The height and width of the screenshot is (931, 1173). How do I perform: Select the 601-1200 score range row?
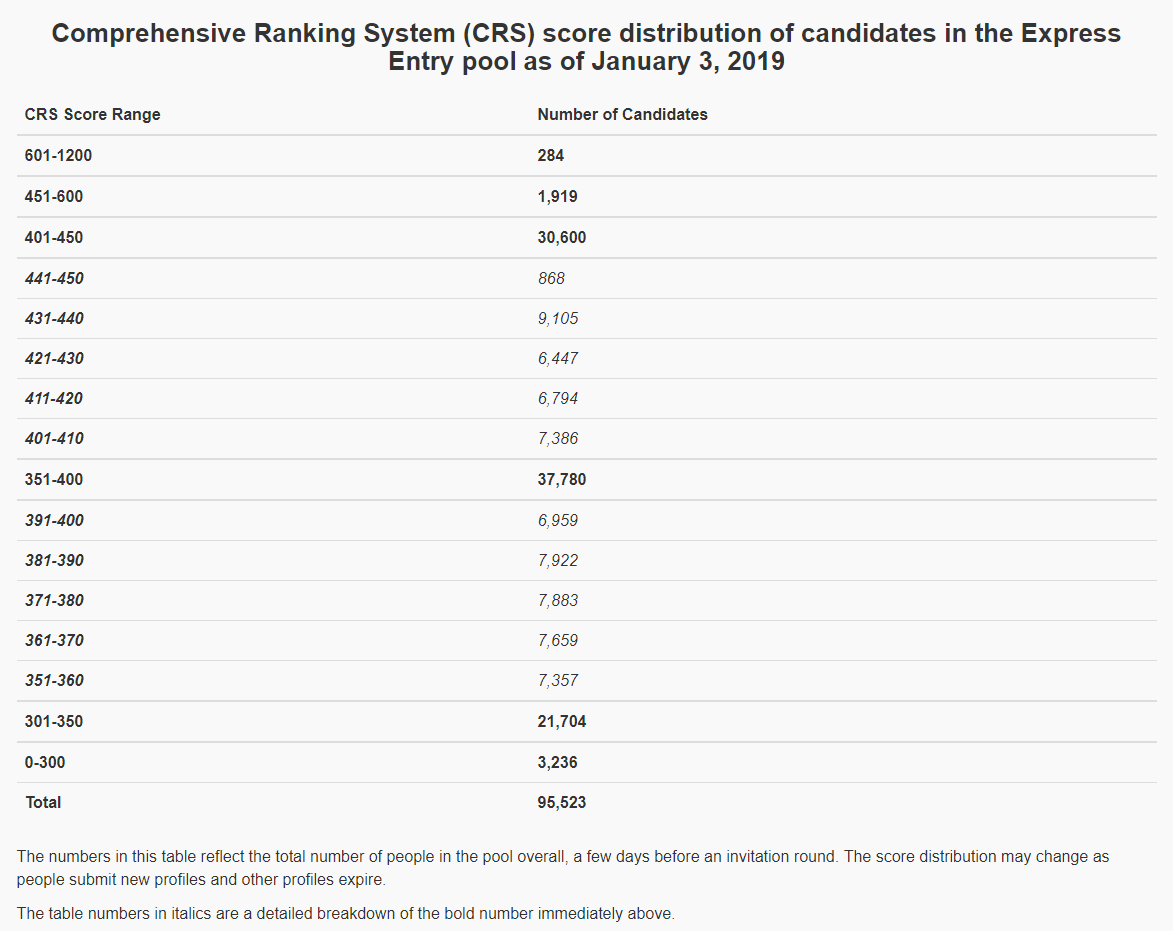point(586,156)
